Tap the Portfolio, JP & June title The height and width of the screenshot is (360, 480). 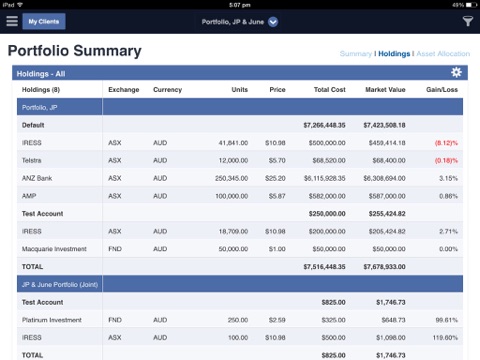pos(233,22)
